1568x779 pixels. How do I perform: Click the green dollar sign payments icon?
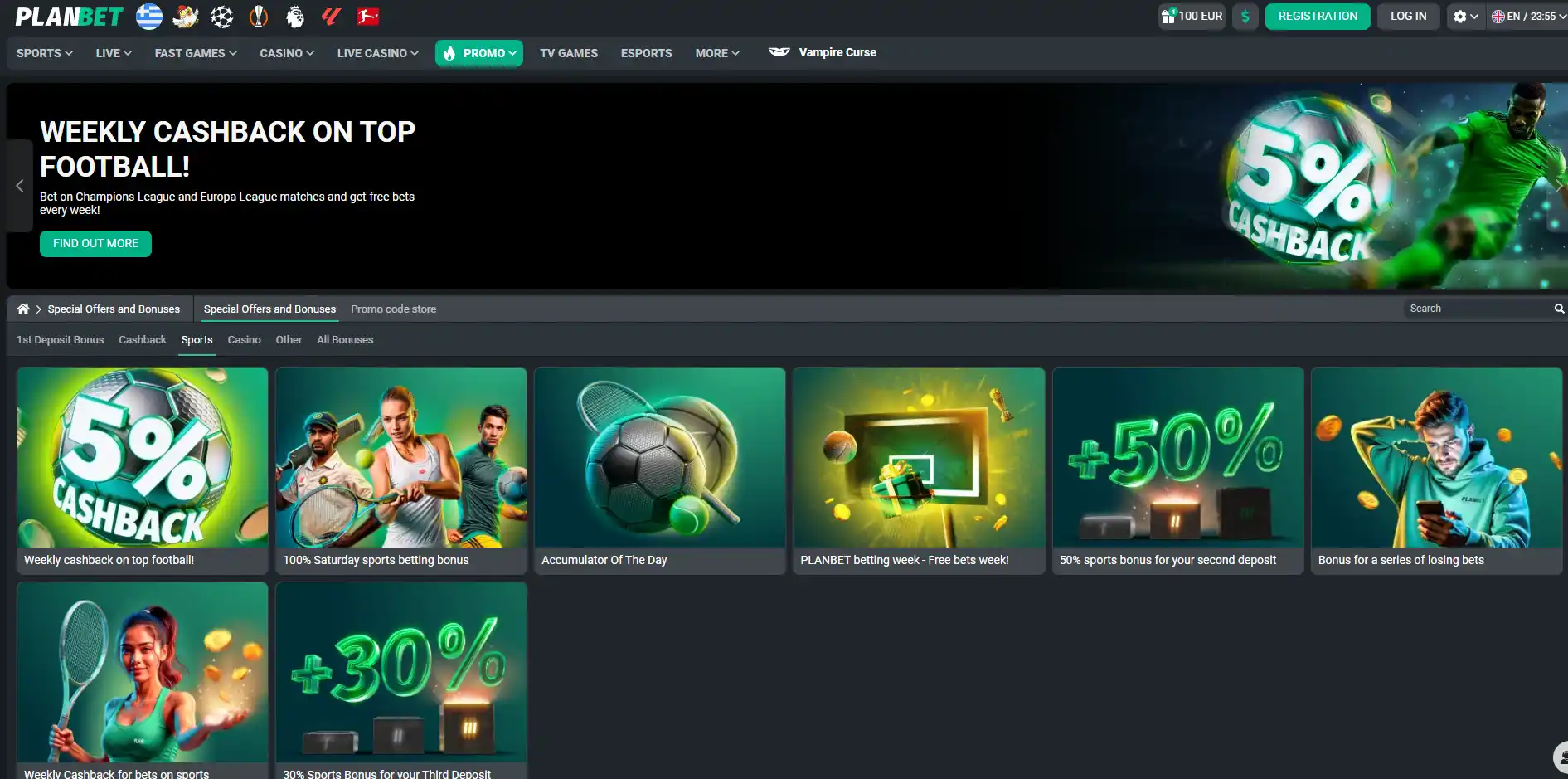(x=1245, y=17)
